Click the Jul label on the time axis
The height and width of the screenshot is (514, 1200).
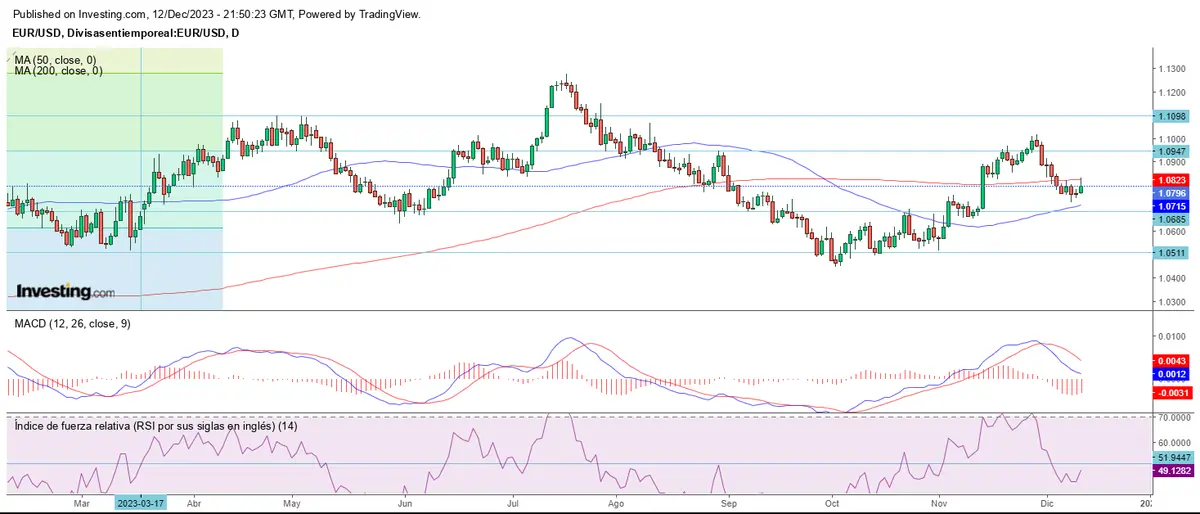[513, 504]
